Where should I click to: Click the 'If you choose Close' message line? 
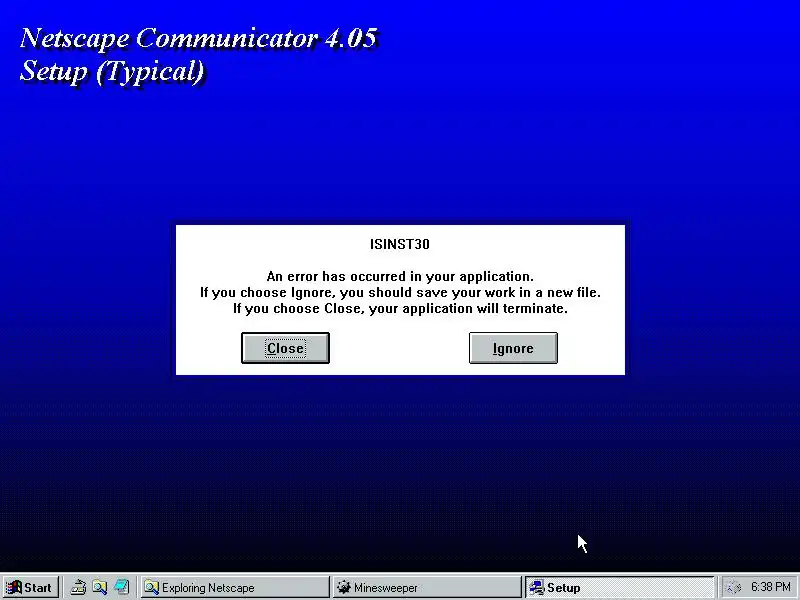pyautogui.click(x=400, y=309)
